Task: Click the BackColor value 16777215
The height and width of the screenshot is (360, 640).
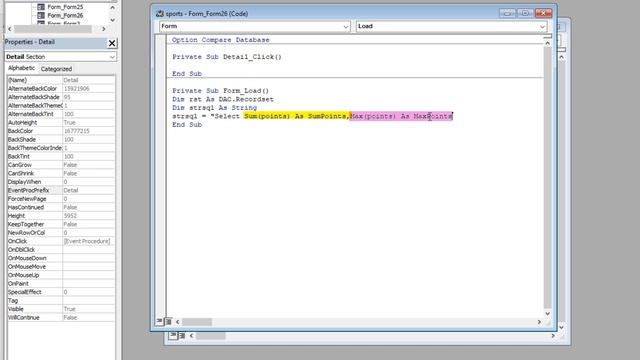Action: click(x=89, y=131)
